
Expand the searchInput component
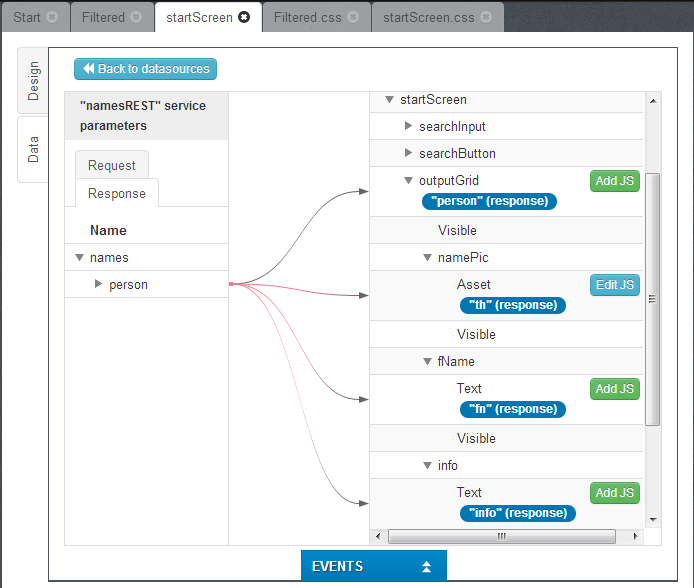[x=408, y=127]
